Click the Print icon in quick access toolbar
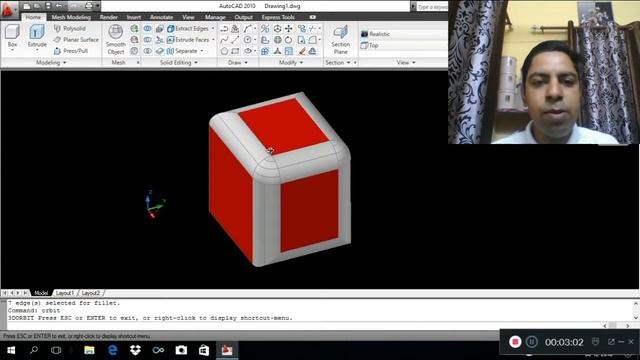640x360 pixels. (x=89, y=6)
